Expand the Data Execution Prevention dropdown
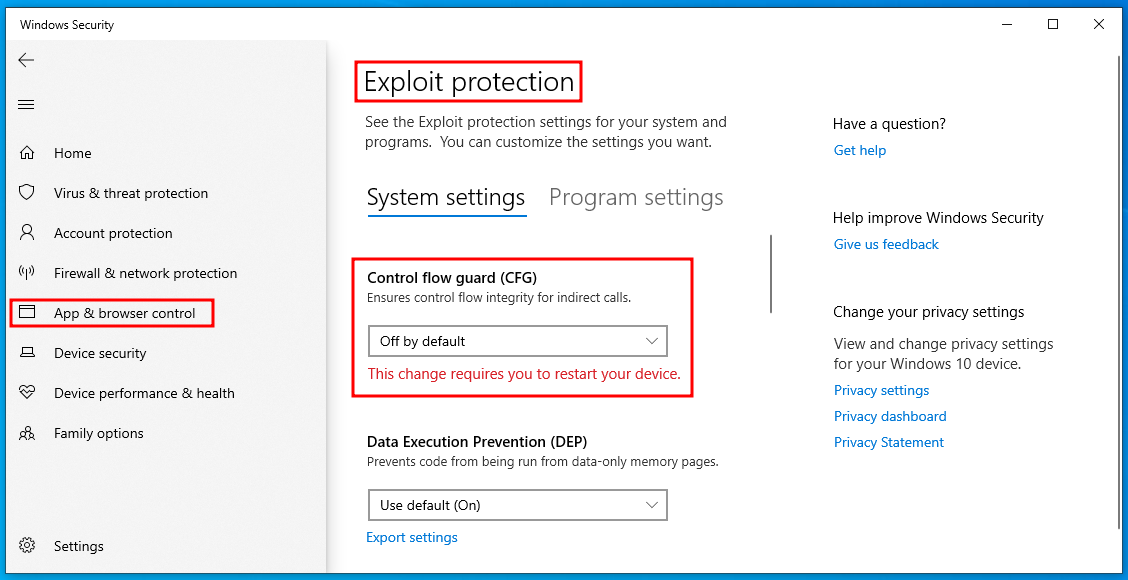1128x580 pixels. tap(517, 505)
